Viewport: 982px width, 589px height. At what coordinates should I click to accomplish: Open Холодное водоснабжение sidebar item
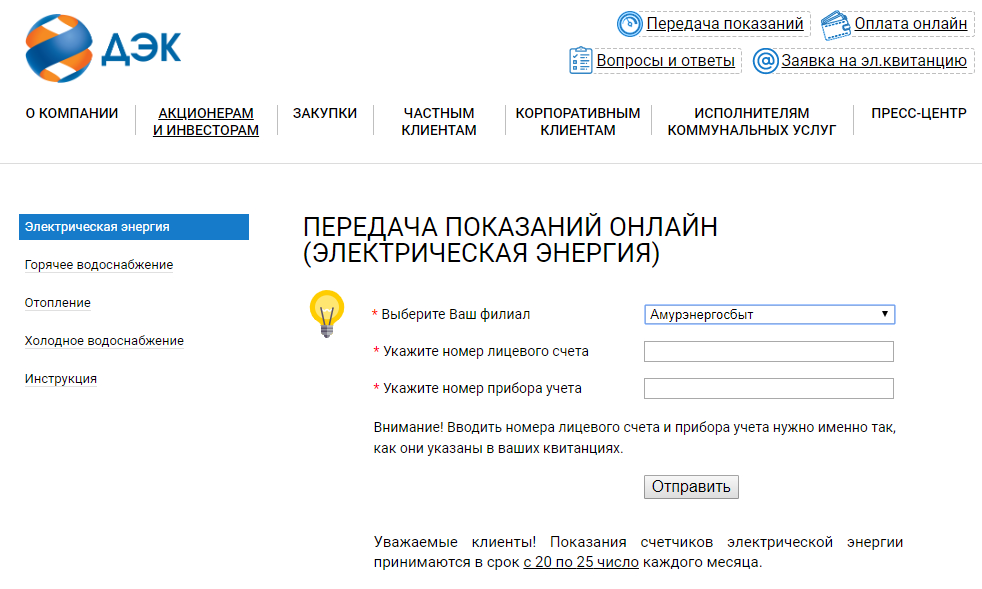click(104, 341)
